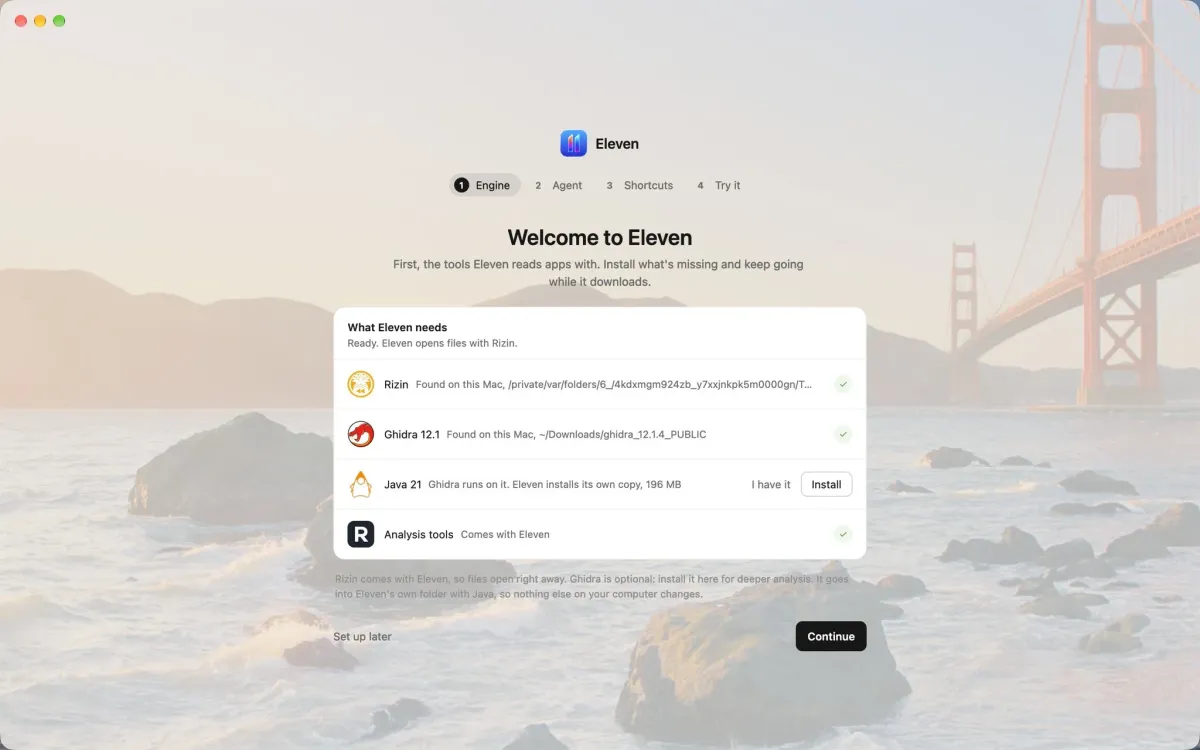The image size is (1200, 750).
Task: Click 'Ghidra runs on it' description text
Action: pos(554,484)
